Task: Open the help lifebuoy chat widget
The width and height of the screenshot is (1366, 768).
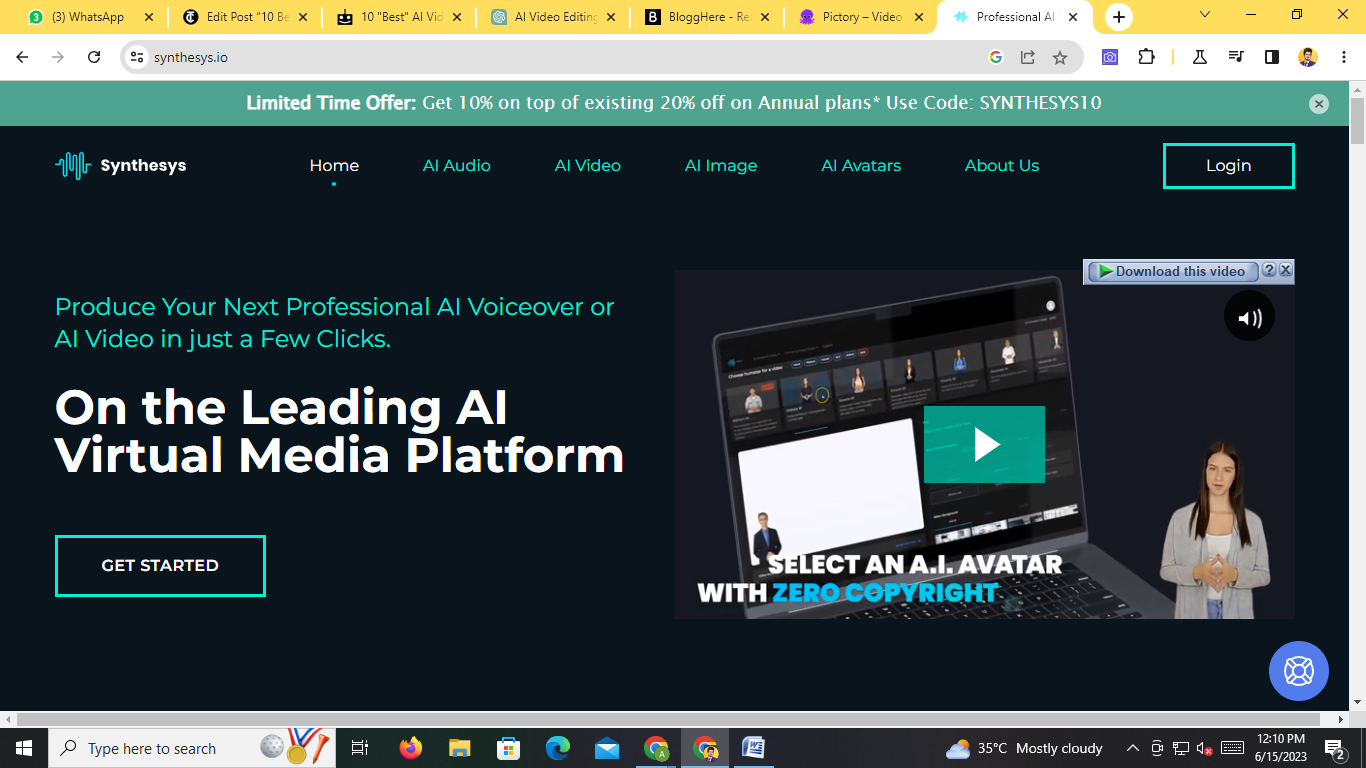Action: pos(1299,671)
